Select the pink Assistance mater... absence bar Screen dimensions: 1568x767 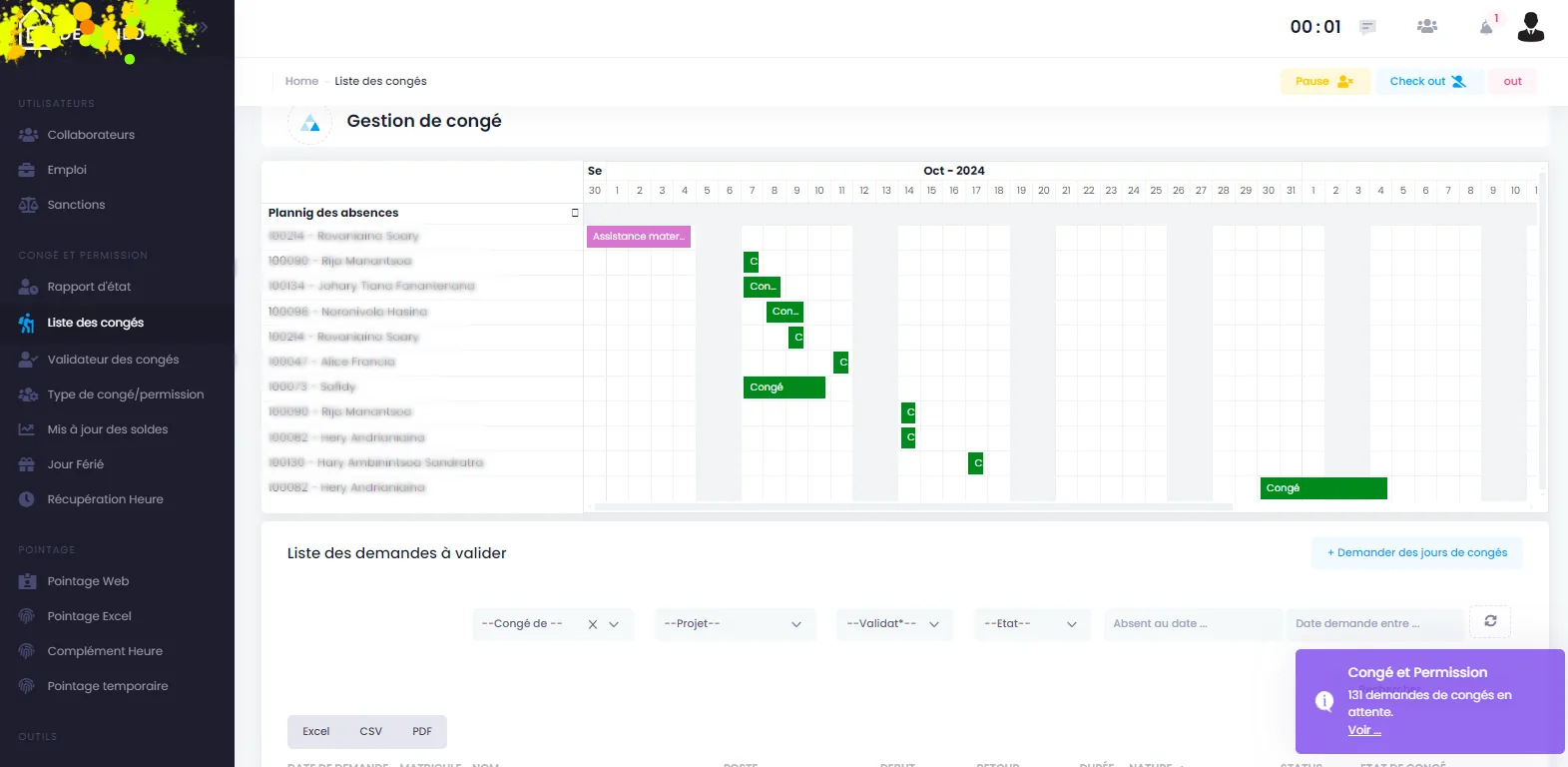(x=639, y=237)
